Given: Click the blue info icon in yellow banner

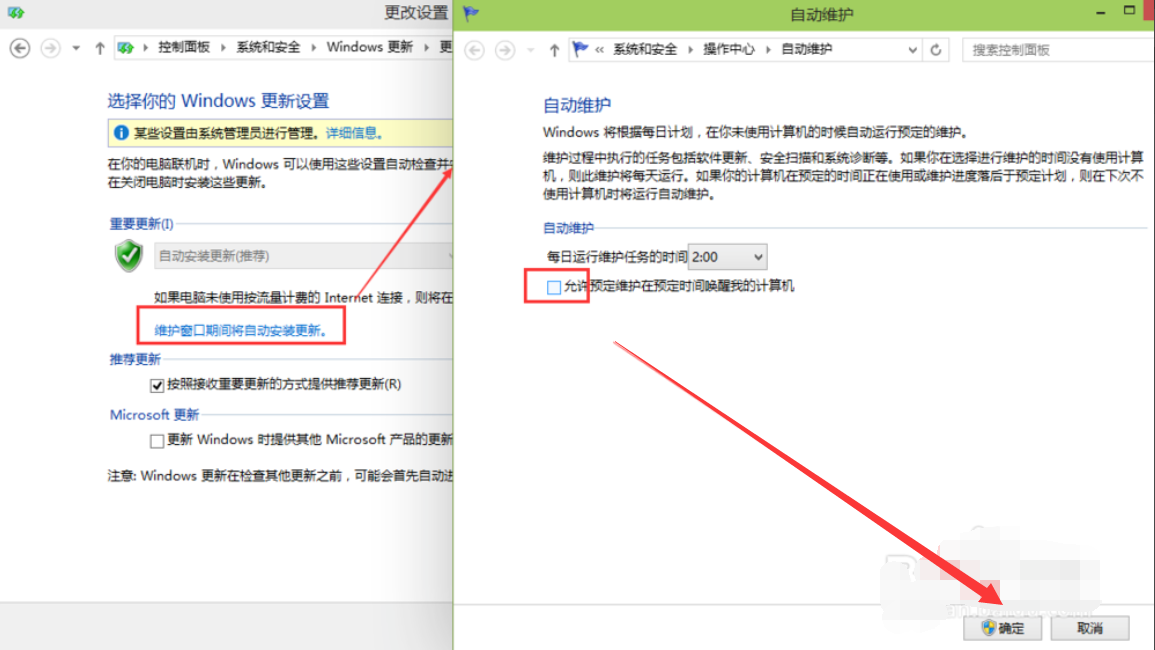Looking at the screenshot, I should (121, 133).
